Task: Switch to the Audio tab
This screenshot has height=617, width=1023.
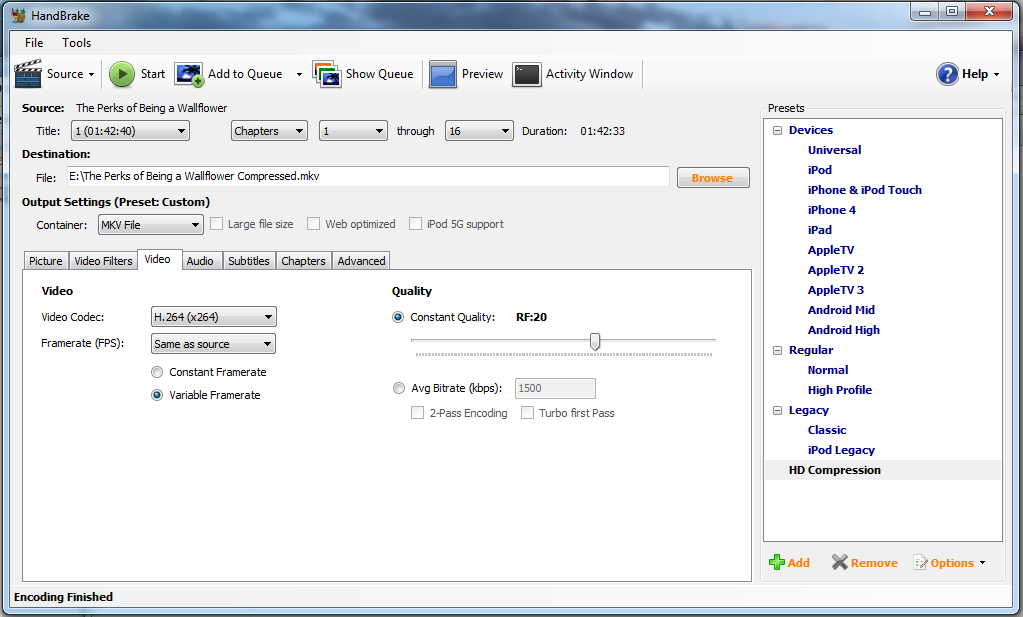Action: point(200,261)
